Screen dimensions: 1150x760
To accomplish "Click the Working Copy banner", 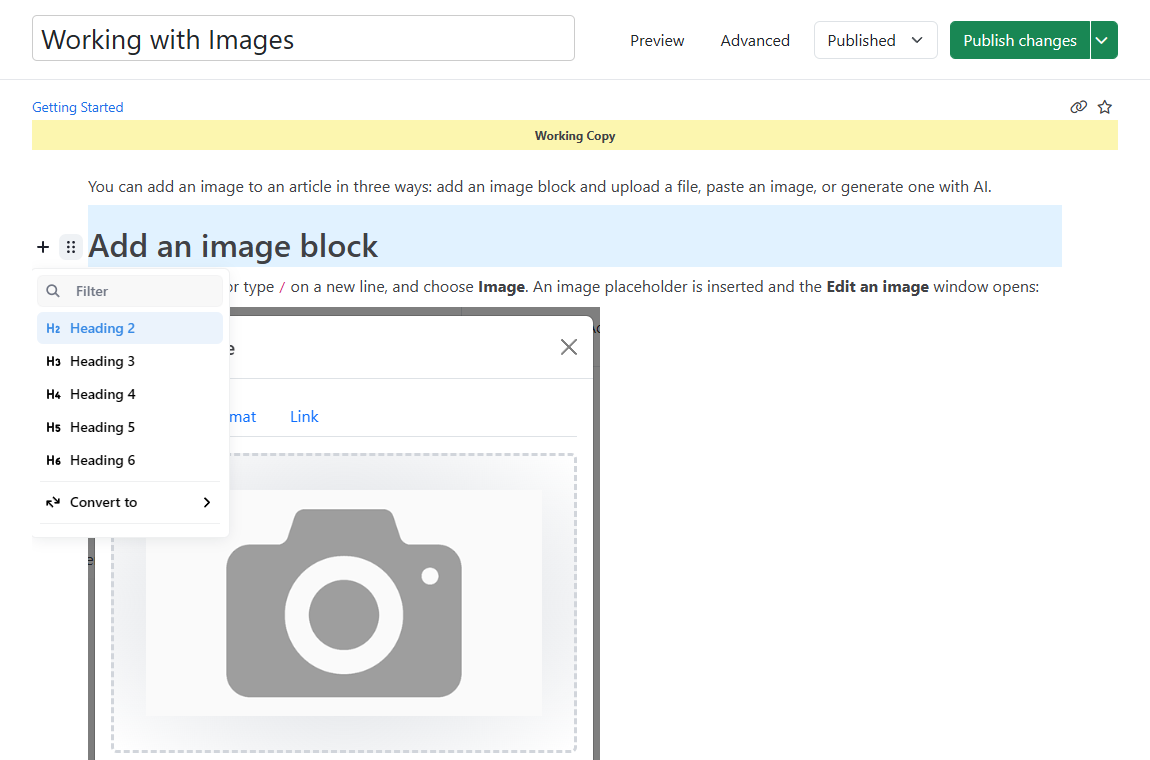I will click(574, 136).
